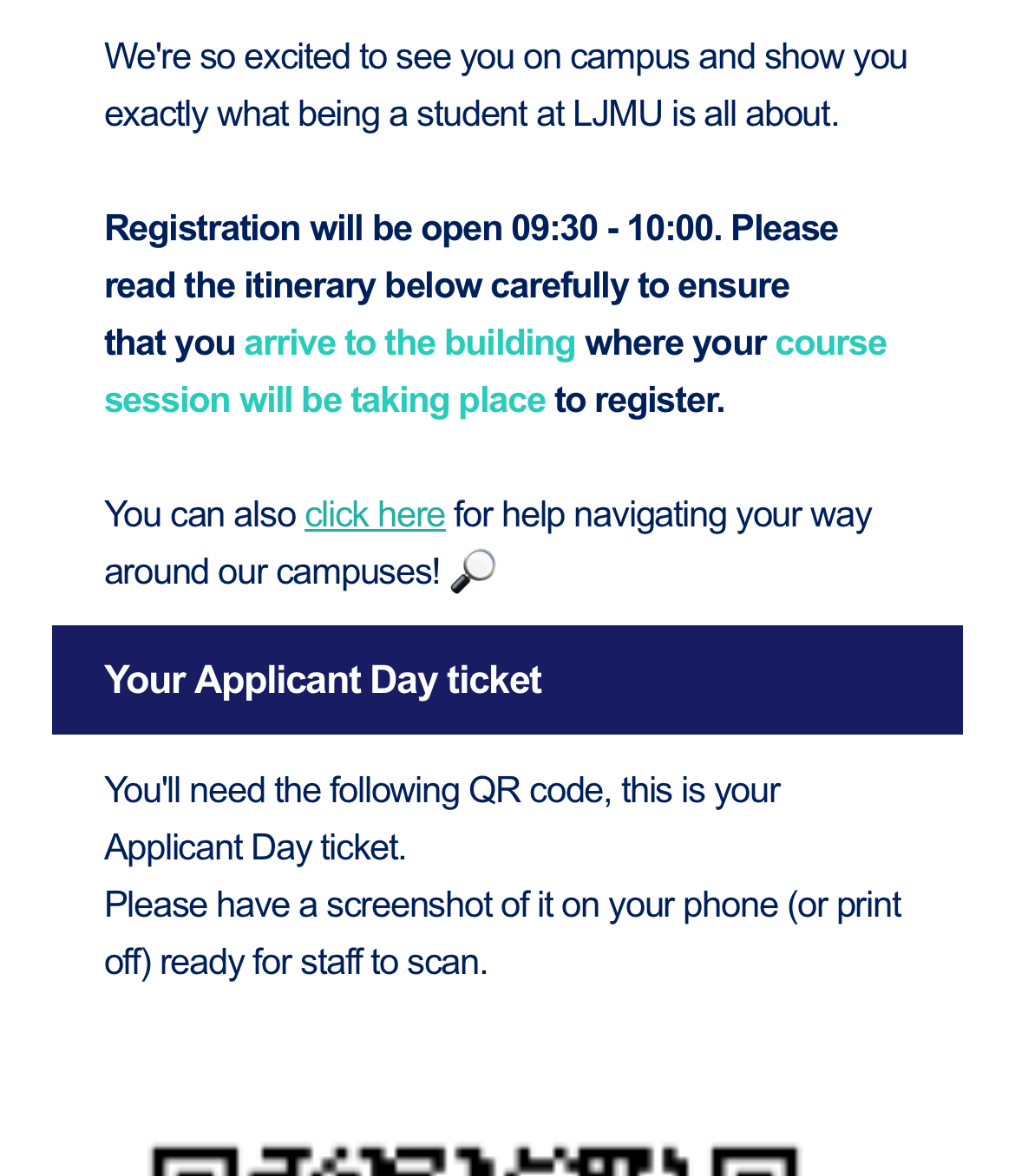Screen dimensions: 1015x1176
Task: Click the "LJMU" text in the intro
Action: coord(617,114)
